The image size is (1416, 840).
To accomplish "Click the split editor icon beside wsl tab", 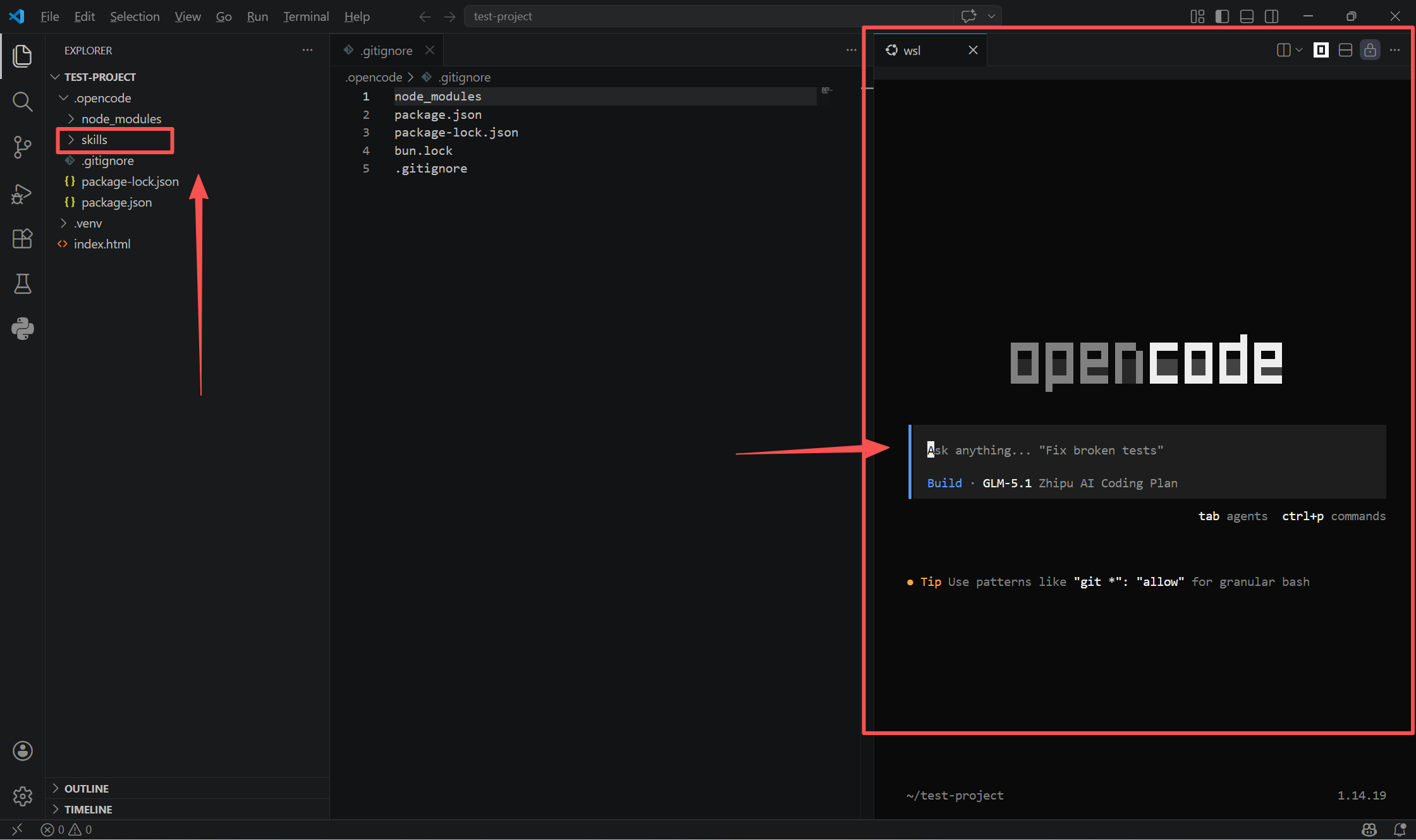I will (1283, 50).
